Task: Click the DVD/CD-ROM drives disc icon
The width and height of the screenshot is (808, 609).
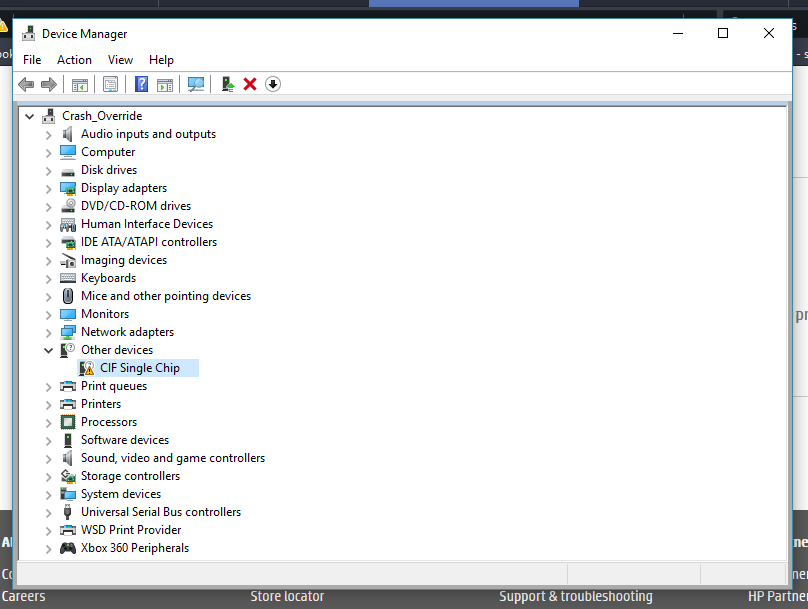Action: click(x=68, y=206)
